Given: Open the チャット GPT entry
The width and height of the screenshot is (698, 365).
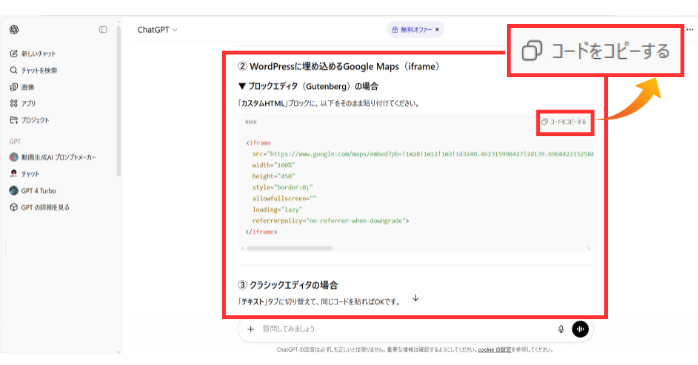Looking at the screenshot, I should 24,174.
